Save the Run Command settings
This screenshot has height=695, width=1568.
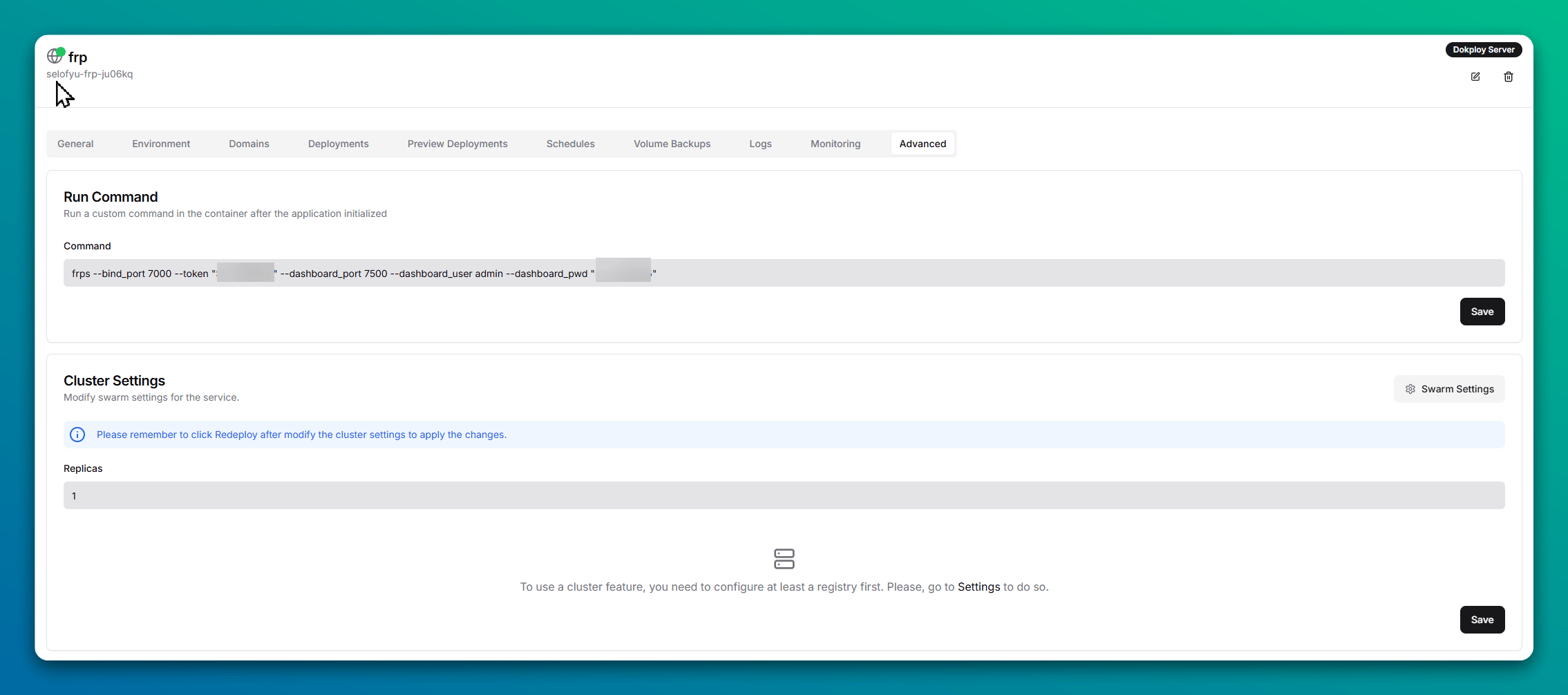[1482, 312]
